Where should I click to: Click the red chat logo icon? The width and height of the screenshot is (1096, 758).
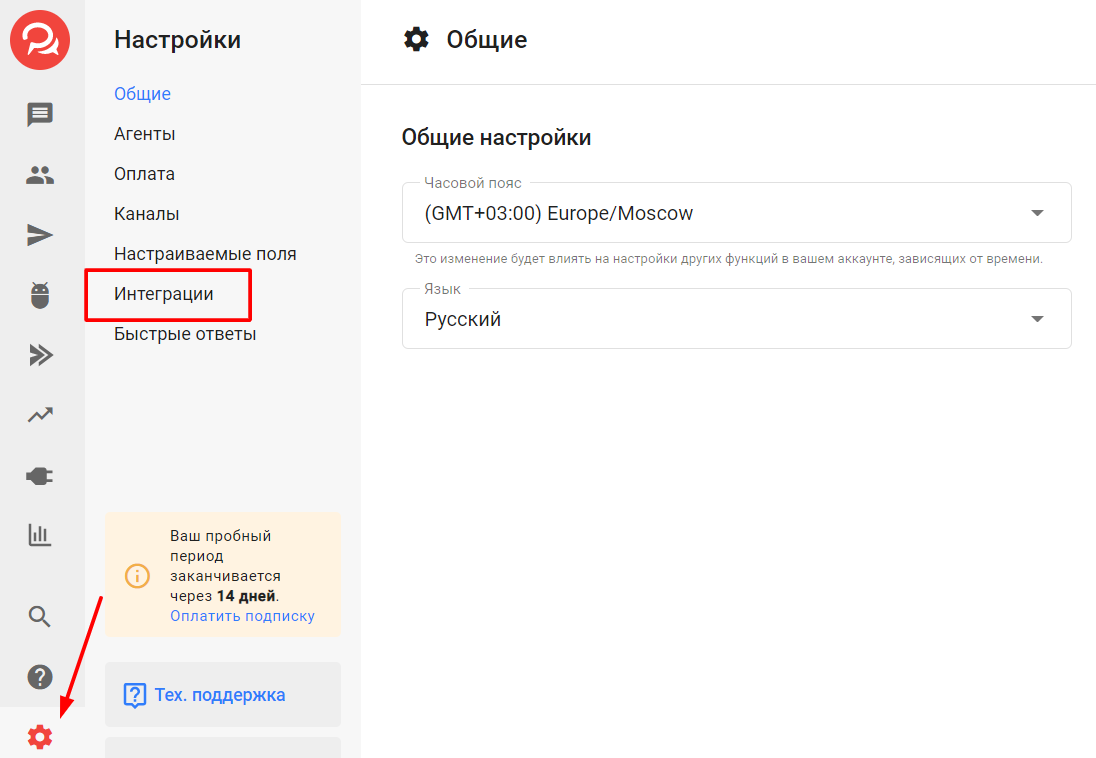pyautogui.click(x=40, y=40)
